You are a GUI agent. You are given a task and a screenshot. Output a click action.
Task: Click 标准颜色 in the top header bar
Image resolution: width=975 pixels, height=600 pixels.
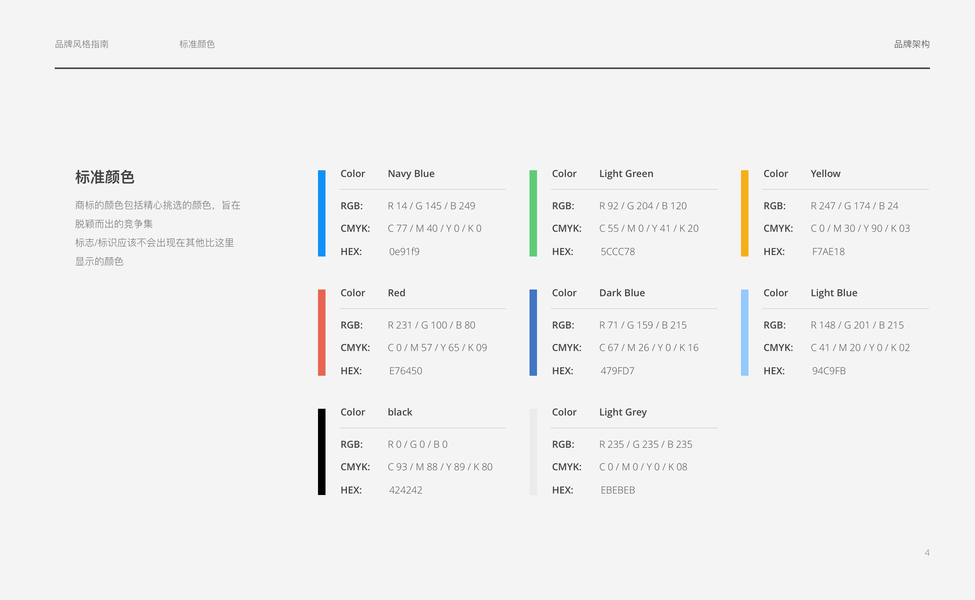pos(197,44)
